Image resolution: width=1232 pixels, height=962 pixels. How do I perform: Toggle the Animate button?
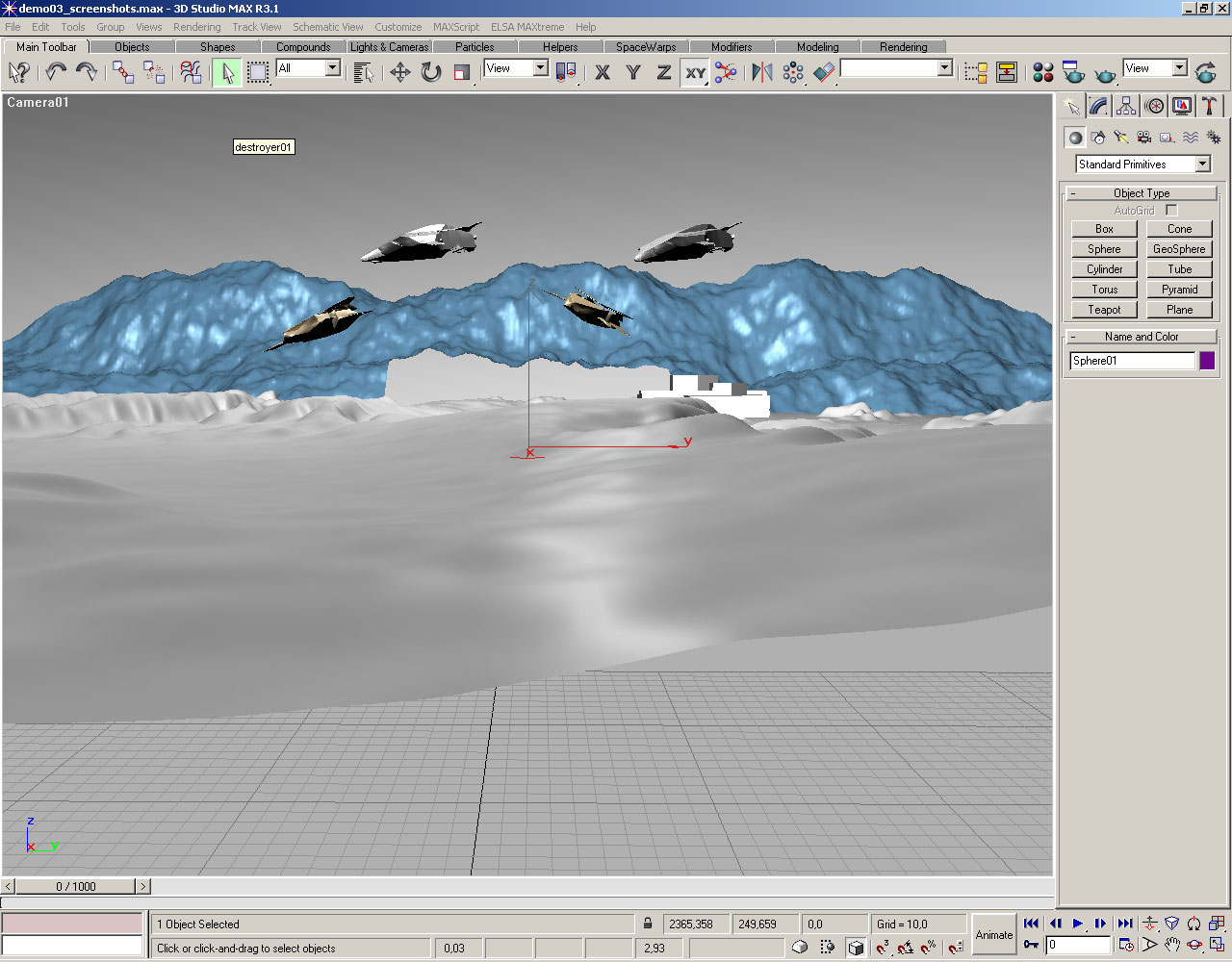[993, 934]
